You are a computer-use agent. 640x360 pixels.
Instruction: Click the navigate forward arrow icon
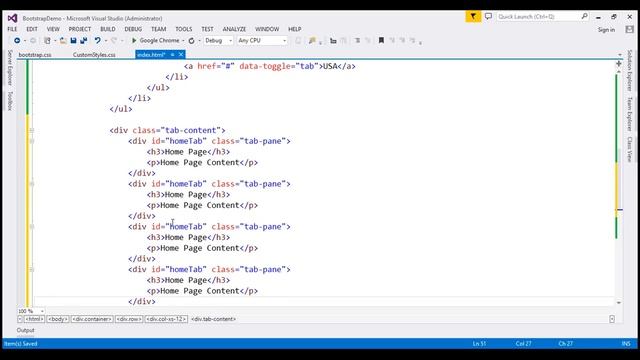33,40
